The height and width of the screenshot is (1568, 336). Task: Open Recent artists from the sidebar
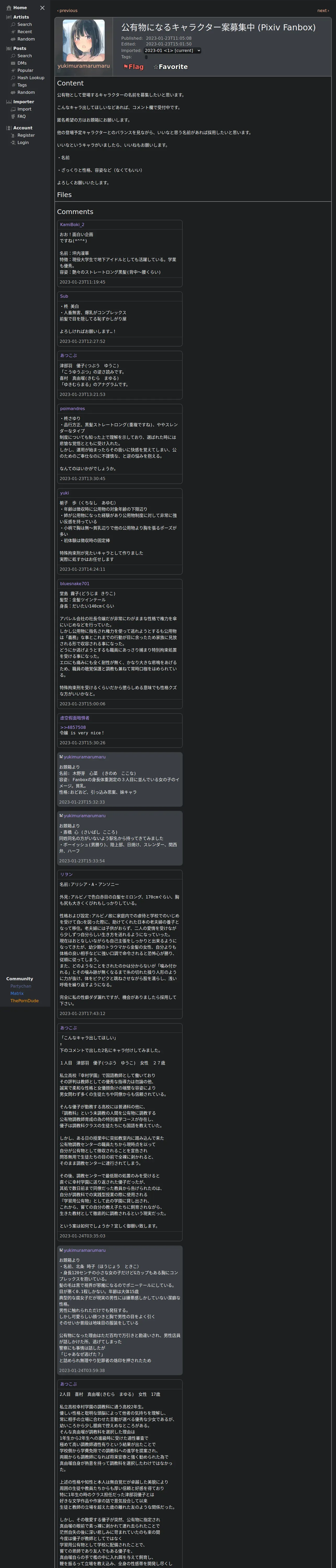24,32
